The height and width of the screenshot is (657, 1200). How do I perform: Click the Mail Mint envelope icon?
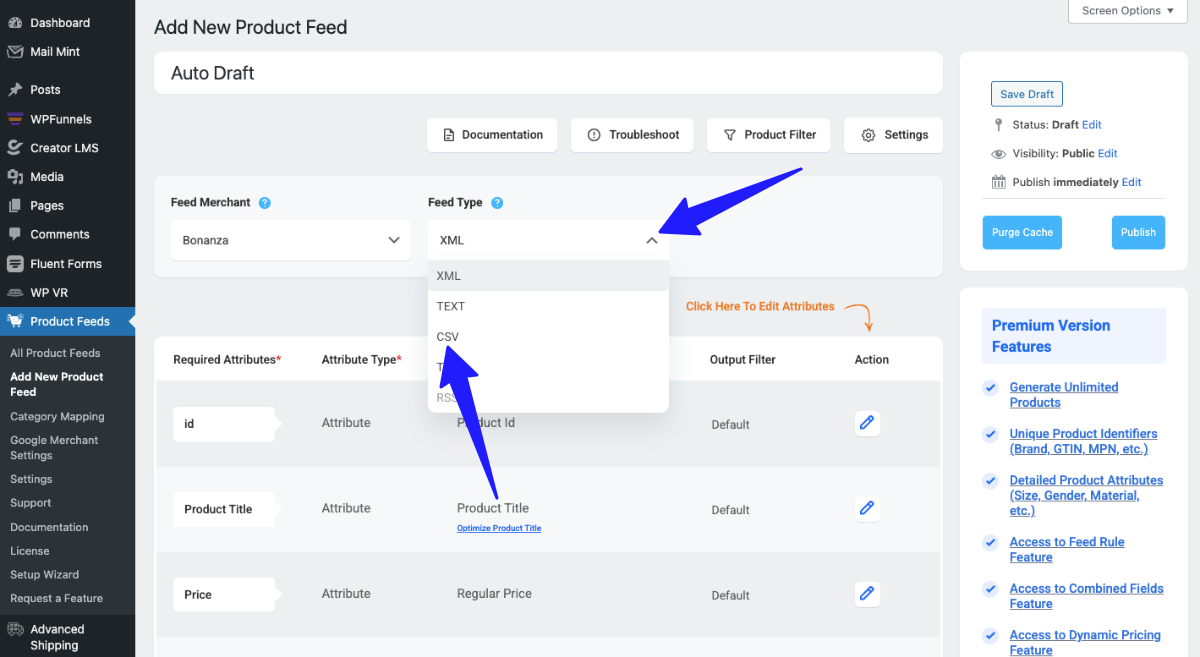[15, 52]
